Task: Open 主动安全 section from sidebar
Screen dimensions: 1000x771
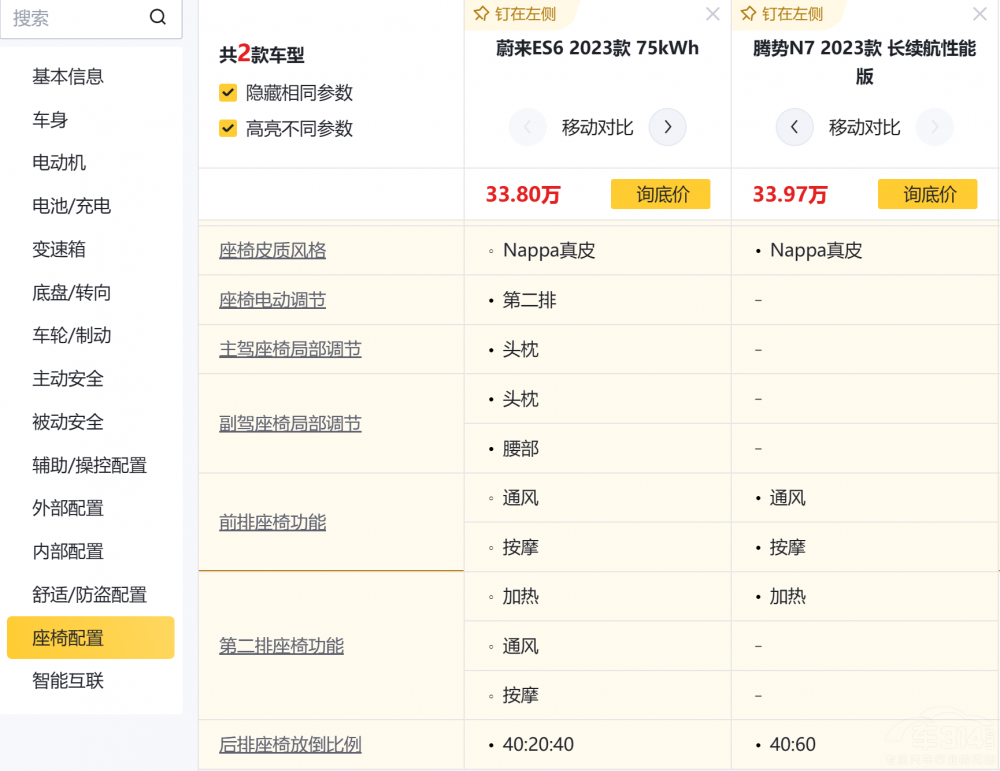Action: (x=68, y=379)
